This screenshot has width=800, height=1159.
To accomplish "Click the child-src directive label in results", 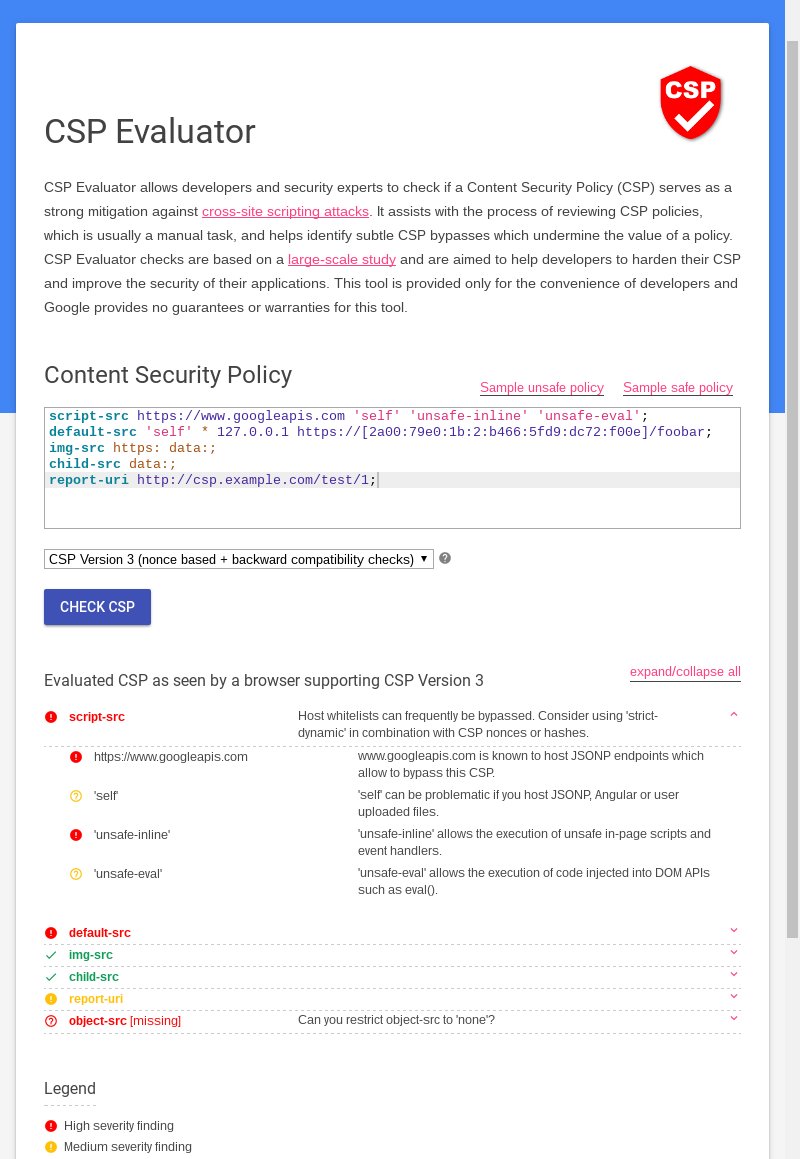I will click(x=94, y=977).
